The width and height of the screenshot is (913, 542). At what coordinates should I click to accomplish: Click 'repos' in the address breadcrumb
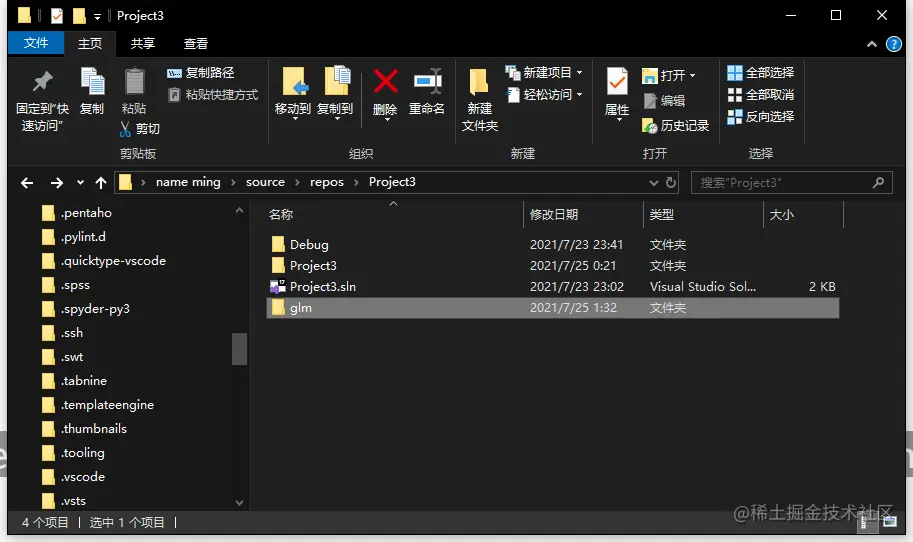(x=327, y=182)
